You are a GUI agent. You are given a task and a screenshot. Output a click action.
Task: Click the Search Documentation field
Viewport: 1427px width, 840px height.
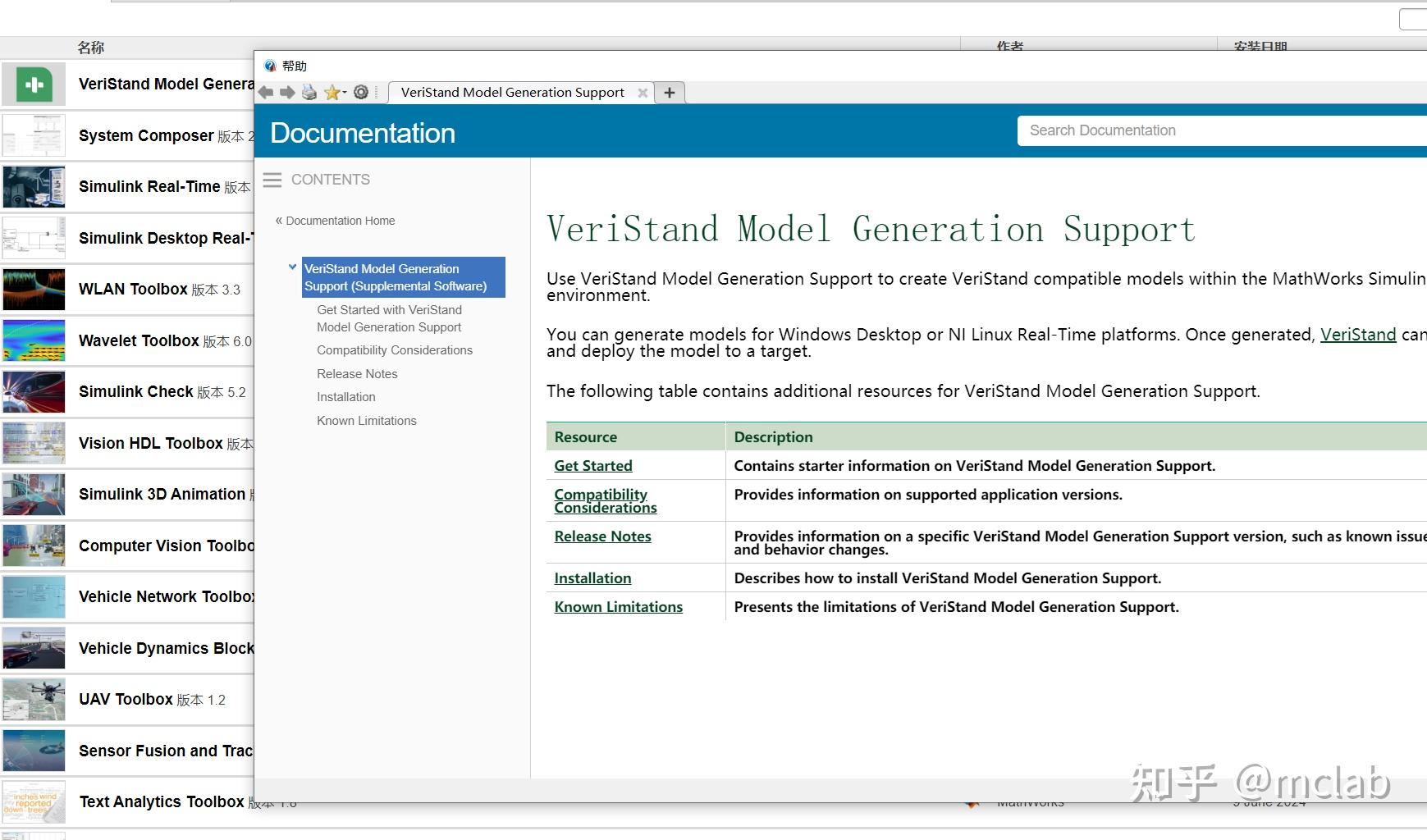(x=1222, y=130)
